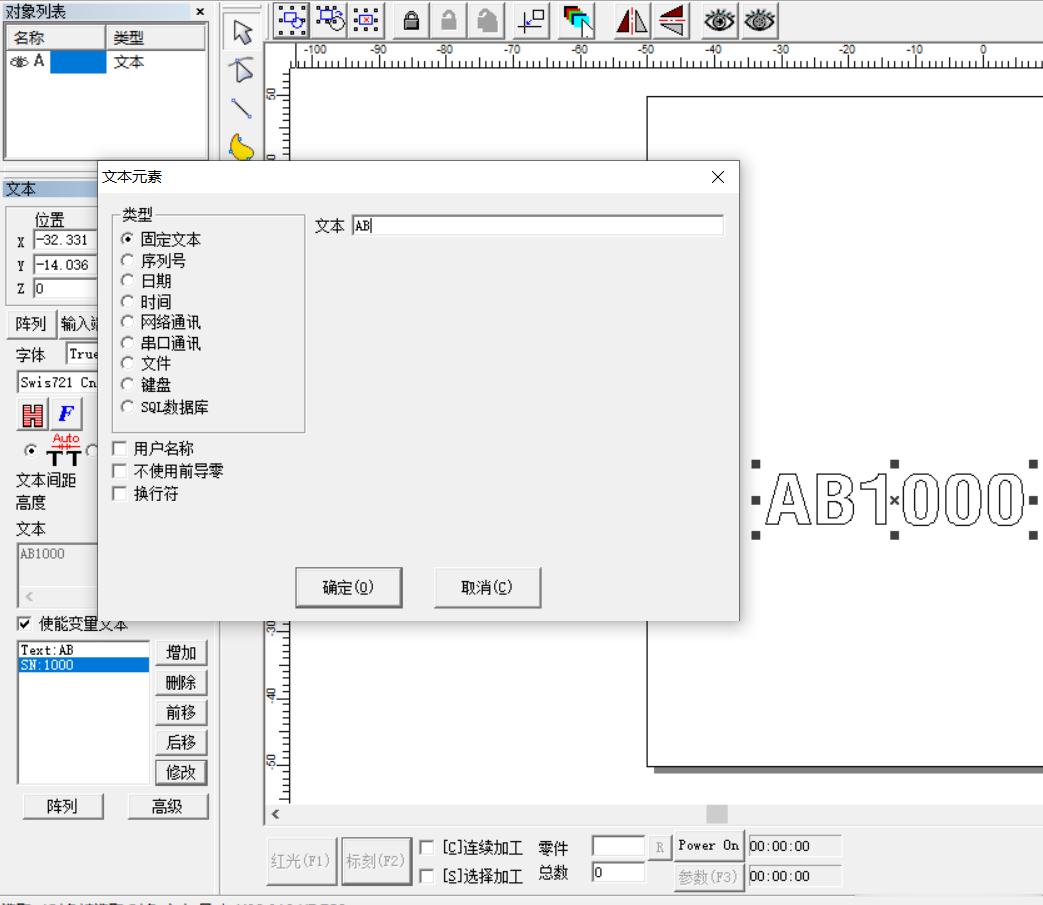Screen dimensions: 1043x905
Task: Mirror object horizontally
Action: (631, 21)
